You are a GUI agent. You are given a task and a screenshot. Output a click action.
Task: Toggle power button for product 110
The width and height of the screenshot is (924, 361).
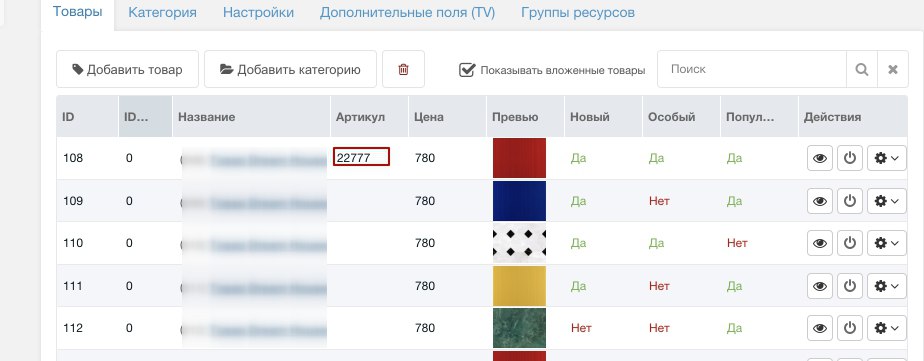pos(850,243)
